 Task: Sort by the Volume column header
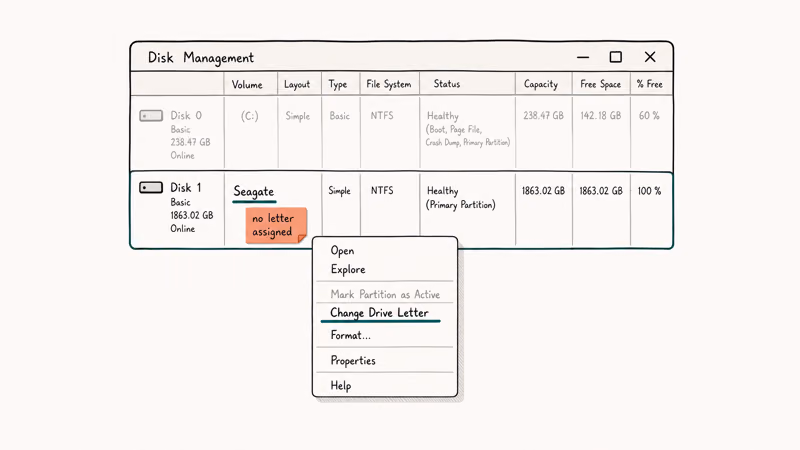tap(247, 85)
